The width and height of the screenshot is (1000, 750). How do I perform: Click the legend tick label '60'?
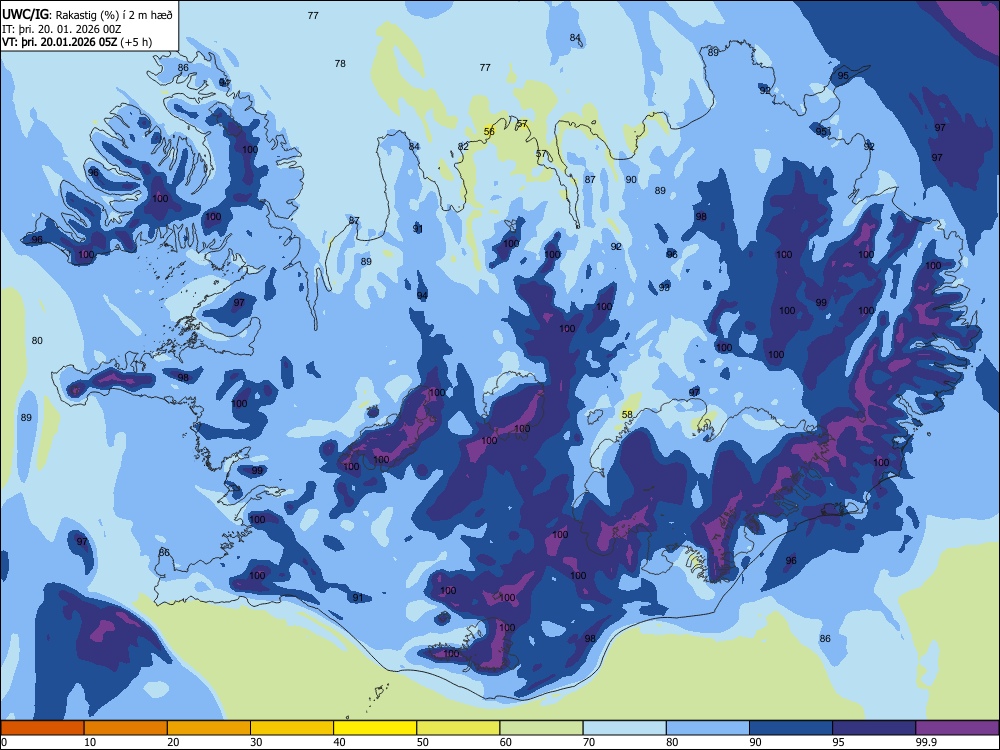coord(506,742)
